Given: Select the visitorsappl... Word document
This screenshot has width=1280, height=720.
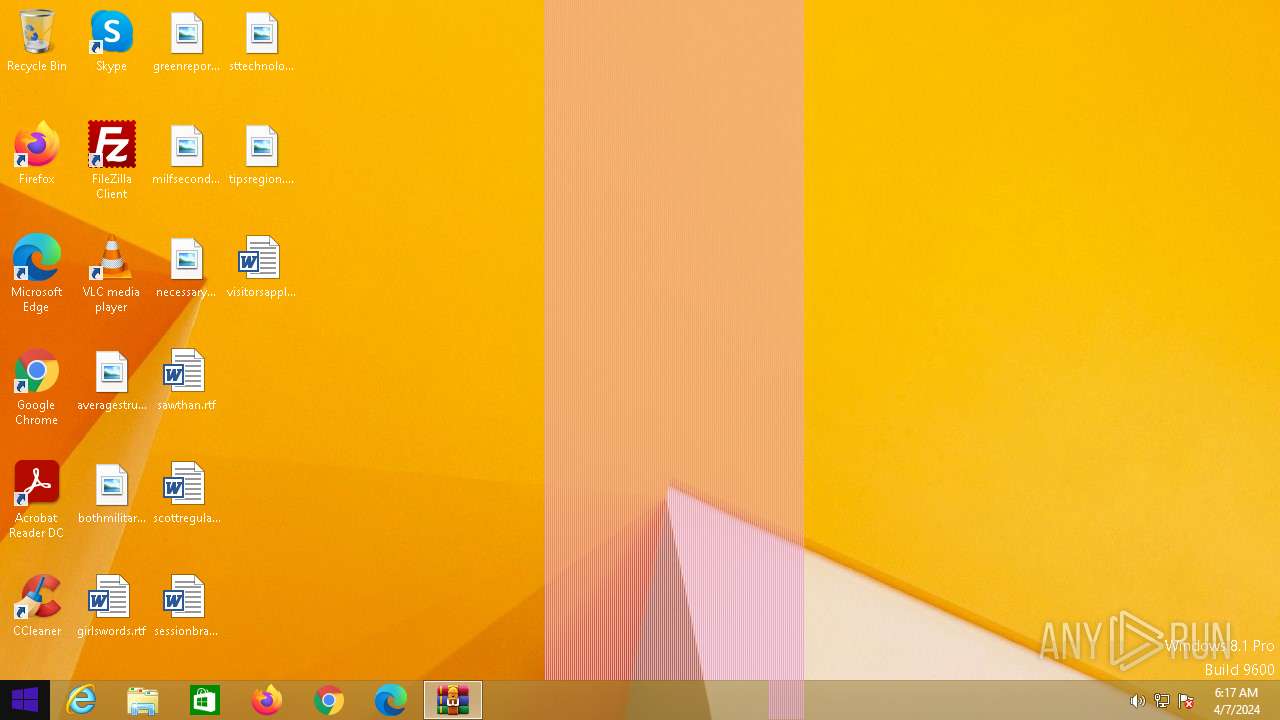Looking at the screenshot, I should click(261, 267).
